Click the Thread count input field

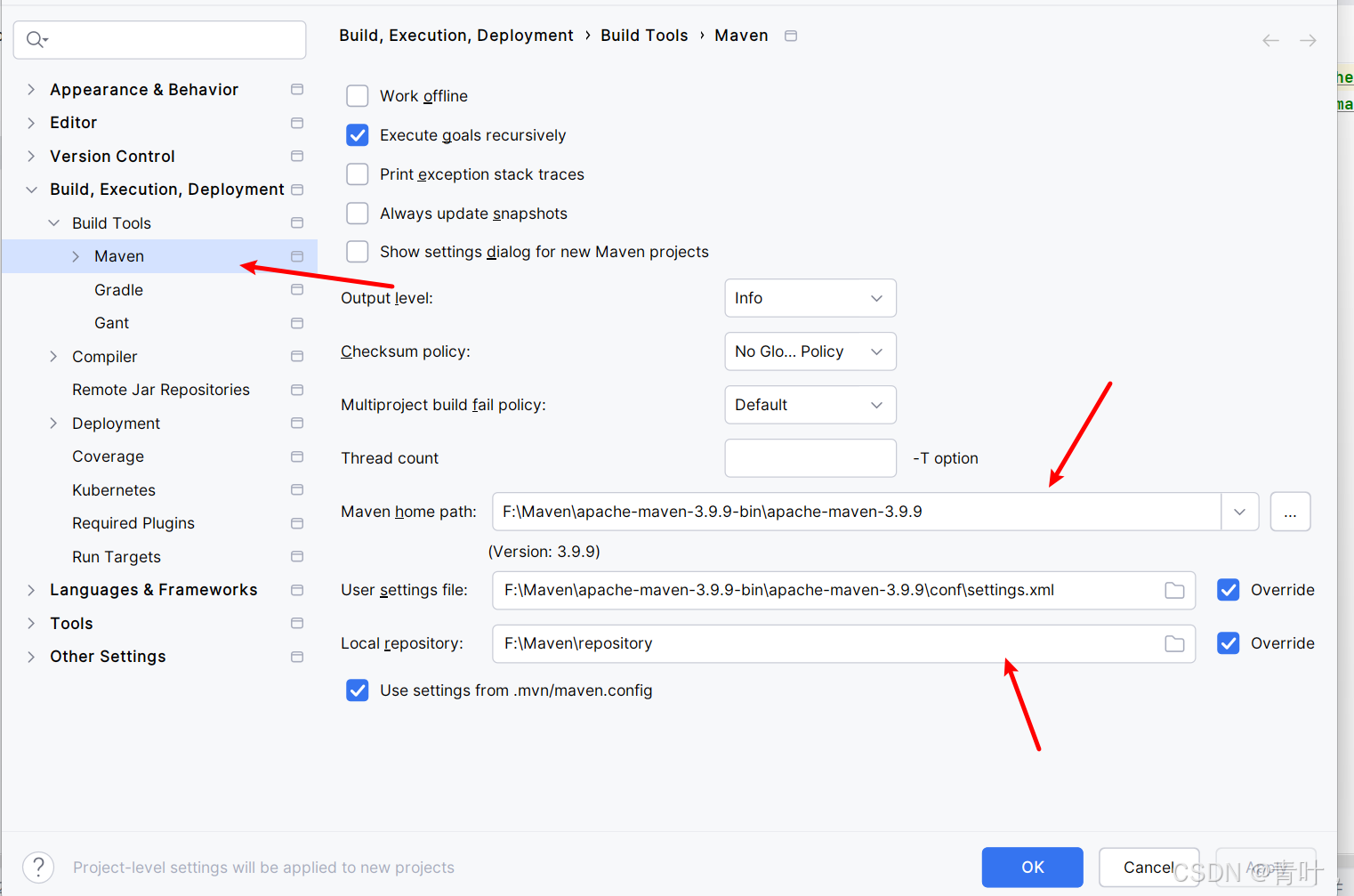point(810,458)
